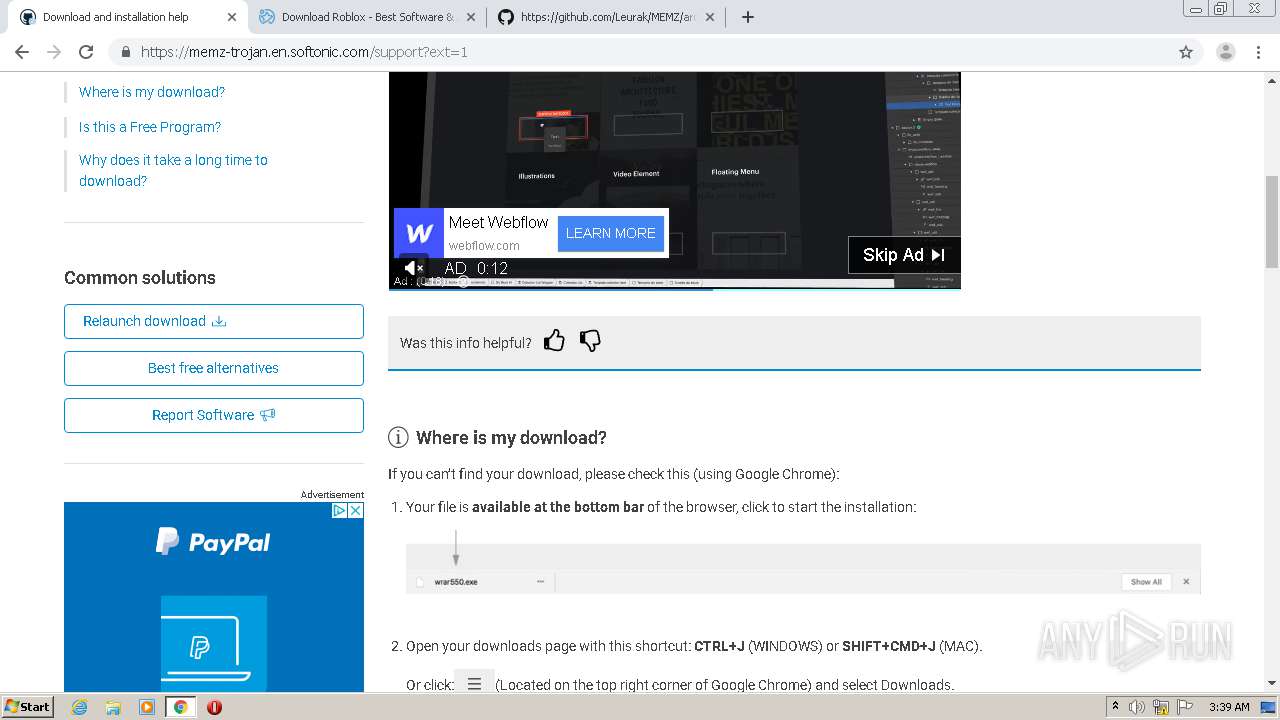Click the Action Center flag icon
Viewport: 1280px width, 720px height.
tap(1184, 707)
